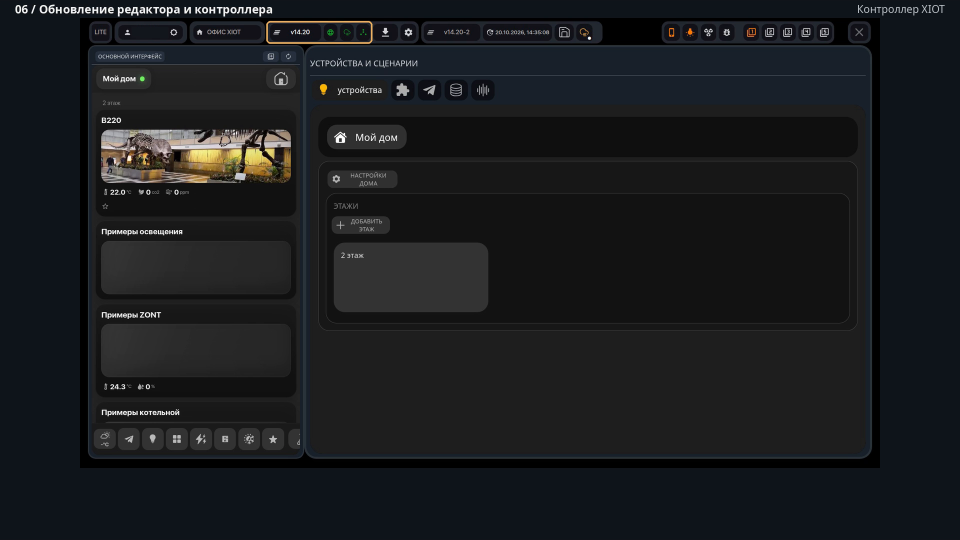
Task: Click the Мой дом status chip in the left panel
Action: pos(124,78)
